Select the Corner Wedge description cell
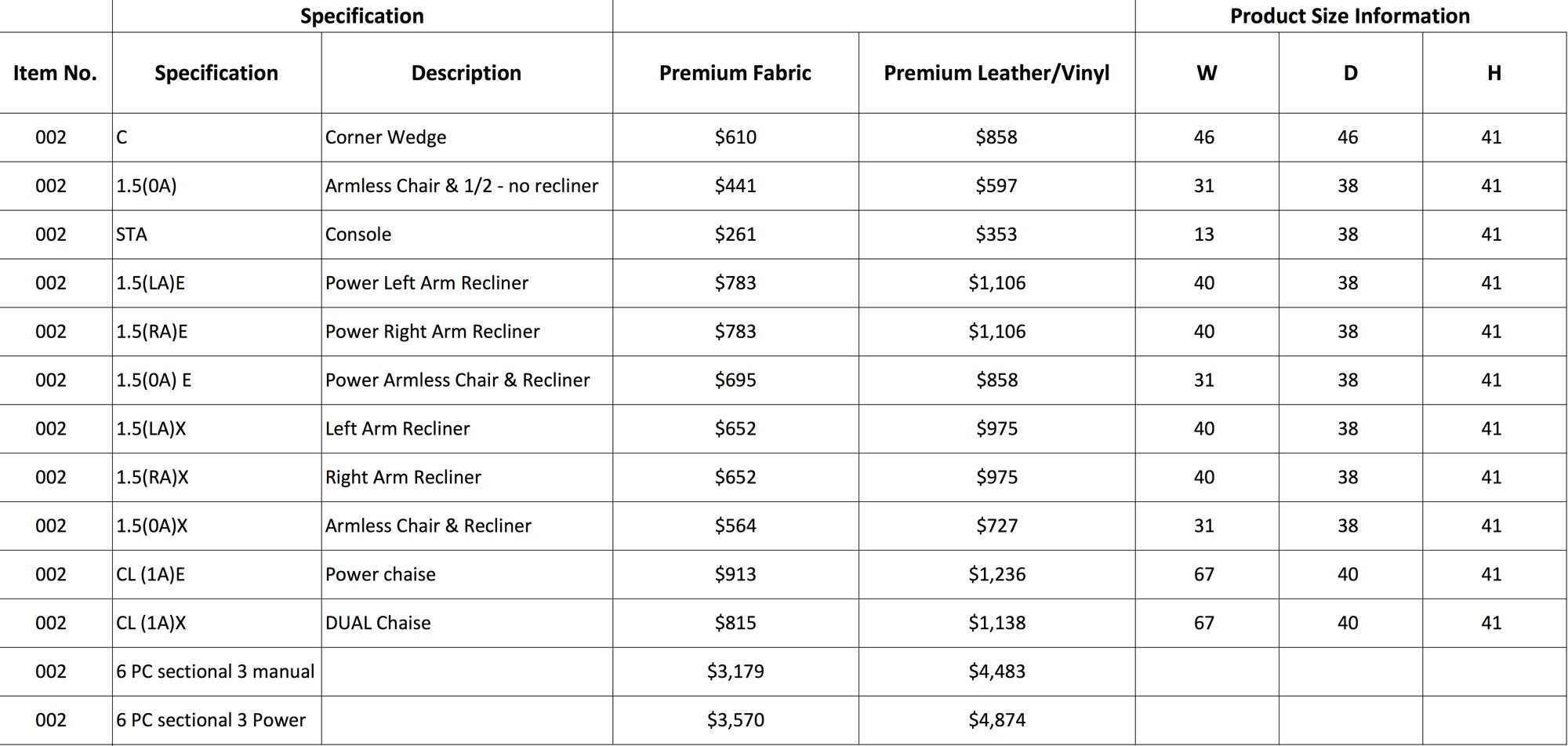1568x746 pixels. 466,137
